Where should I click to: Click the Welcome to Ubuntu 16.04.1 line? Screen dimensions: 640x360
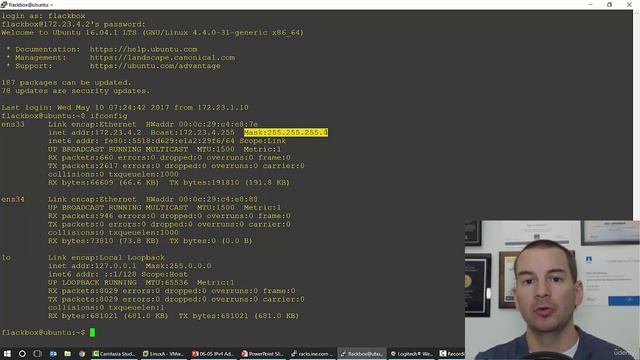153,32
